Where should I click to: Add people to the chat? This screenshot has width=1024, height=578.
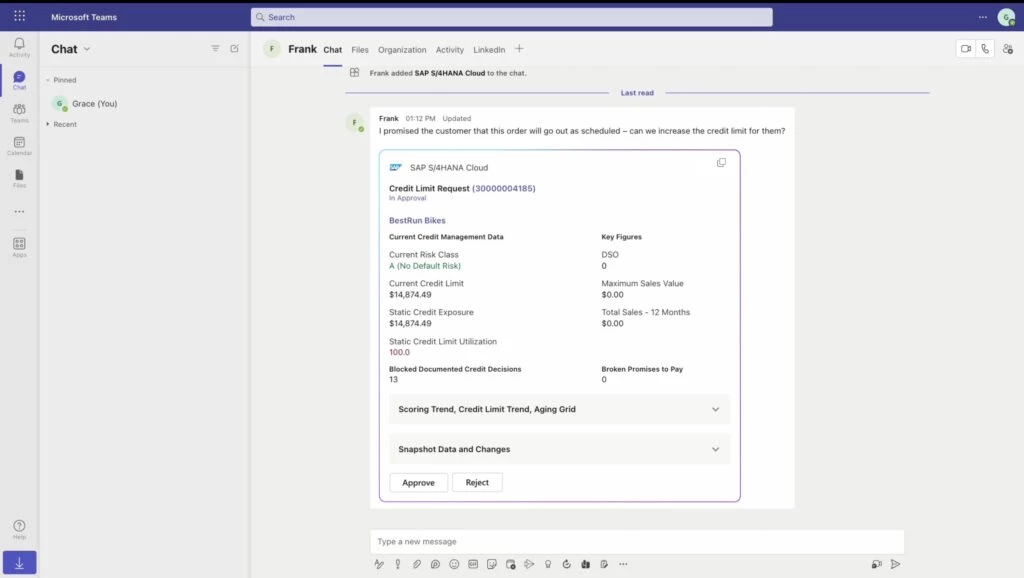tap(1008, 49)
